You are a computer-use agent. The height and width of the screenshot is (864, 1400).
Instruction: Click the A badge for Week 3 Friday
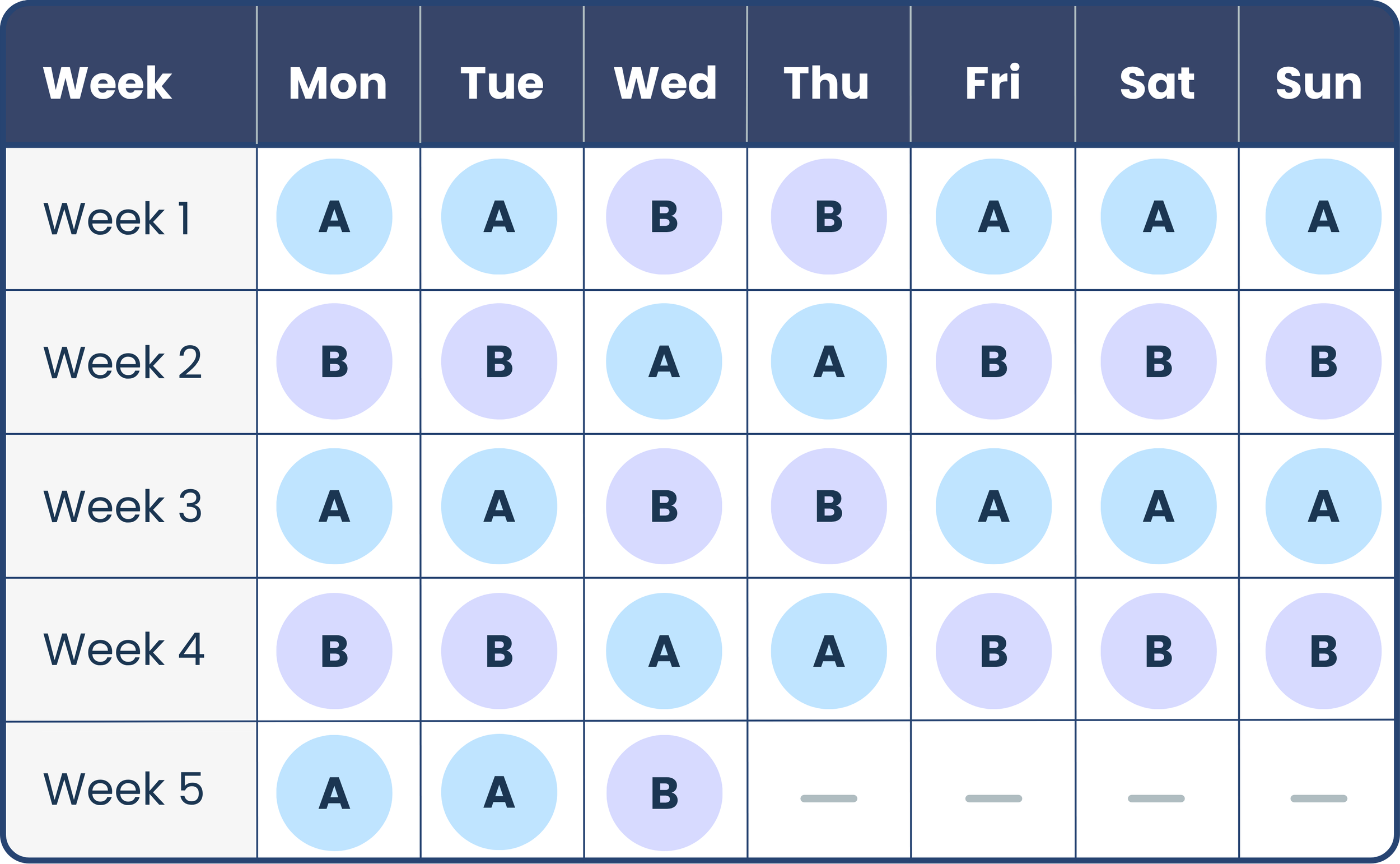pos(993,507)
